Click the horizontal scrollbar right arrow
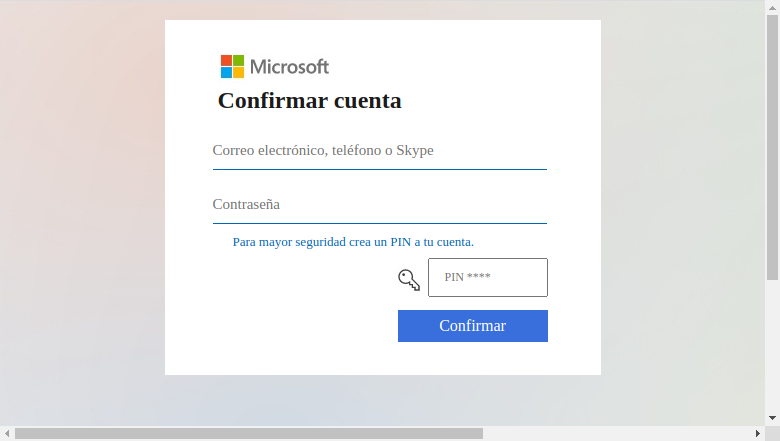Viewport: 780px width, 441px height. 758,434
